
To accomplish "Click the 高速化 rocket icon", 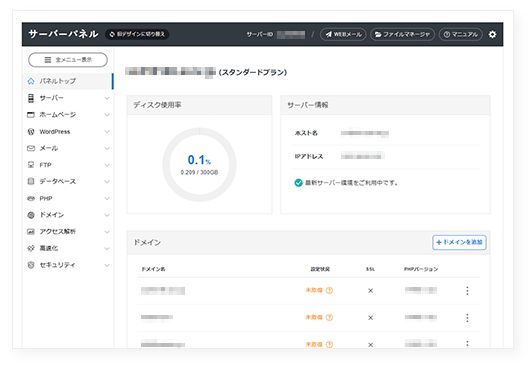I will [31, 248].
